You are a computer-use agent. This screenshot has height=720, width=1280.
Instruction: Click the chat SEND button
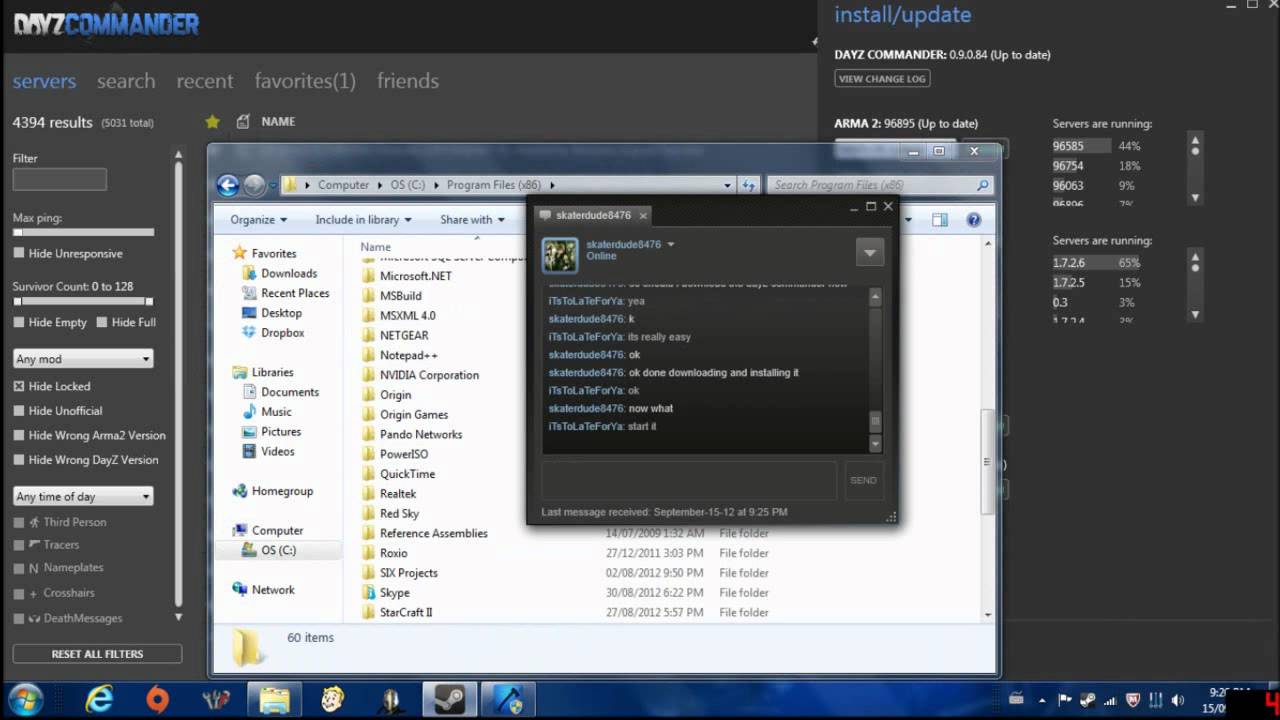[x=863, y=480]
